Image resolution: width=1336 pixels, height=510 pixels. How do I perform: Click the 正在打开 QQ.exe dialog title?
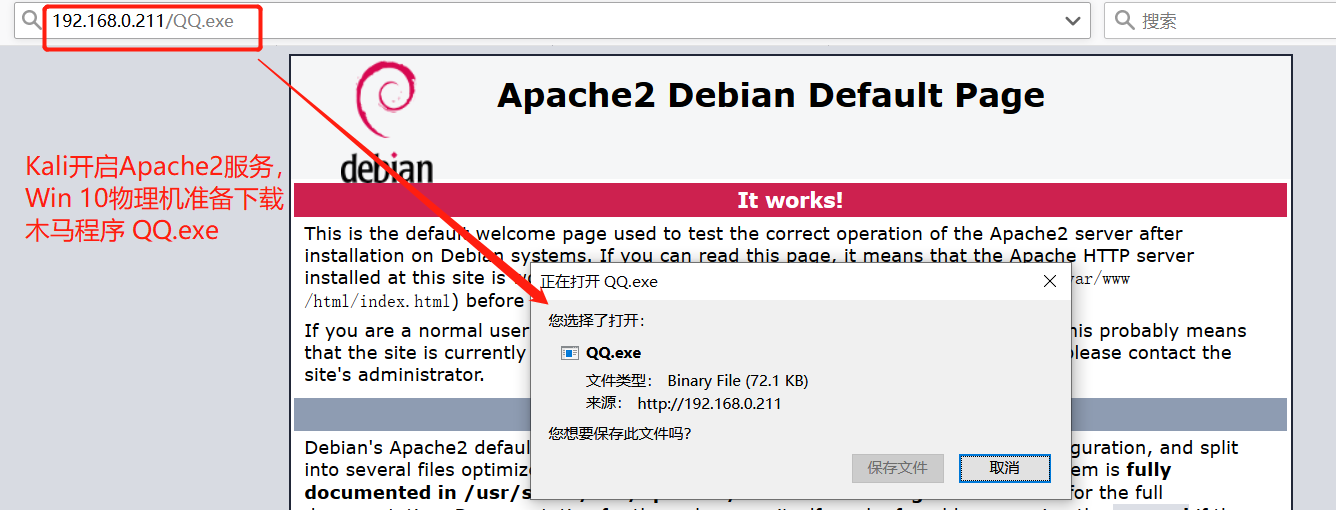coord(599,281)
